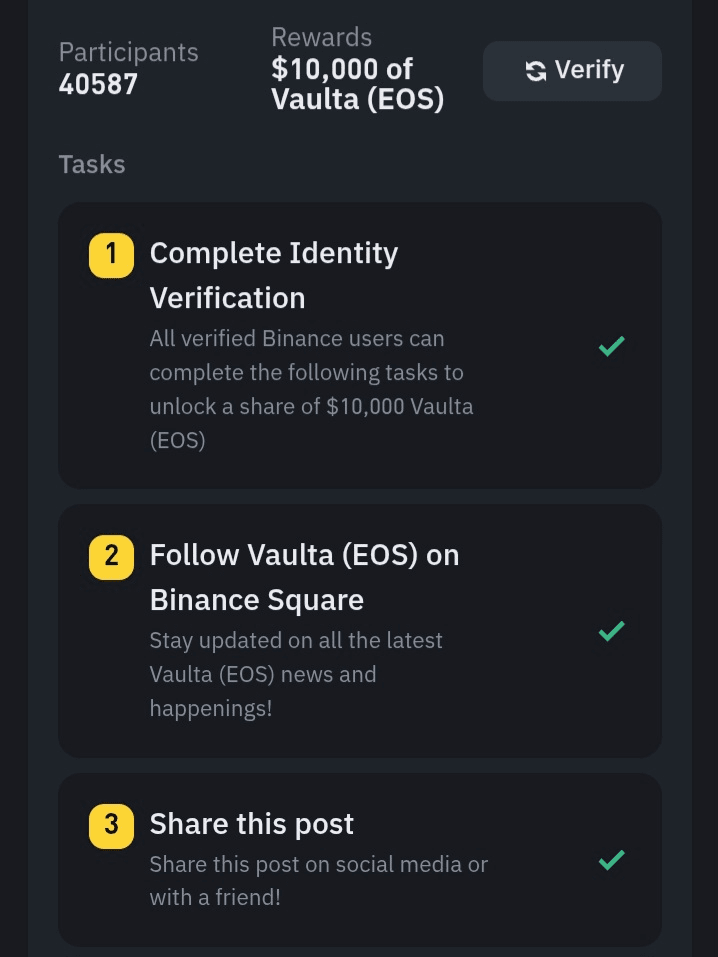Tap the Share this post title

click(x=252, y=824)
